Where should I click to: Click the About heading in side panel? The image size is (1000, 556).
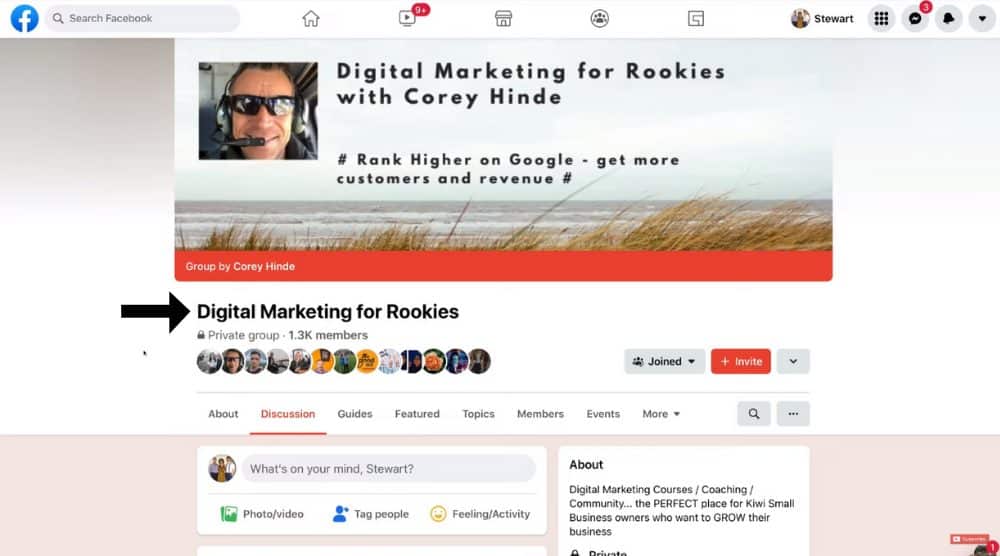pos(586,465)
